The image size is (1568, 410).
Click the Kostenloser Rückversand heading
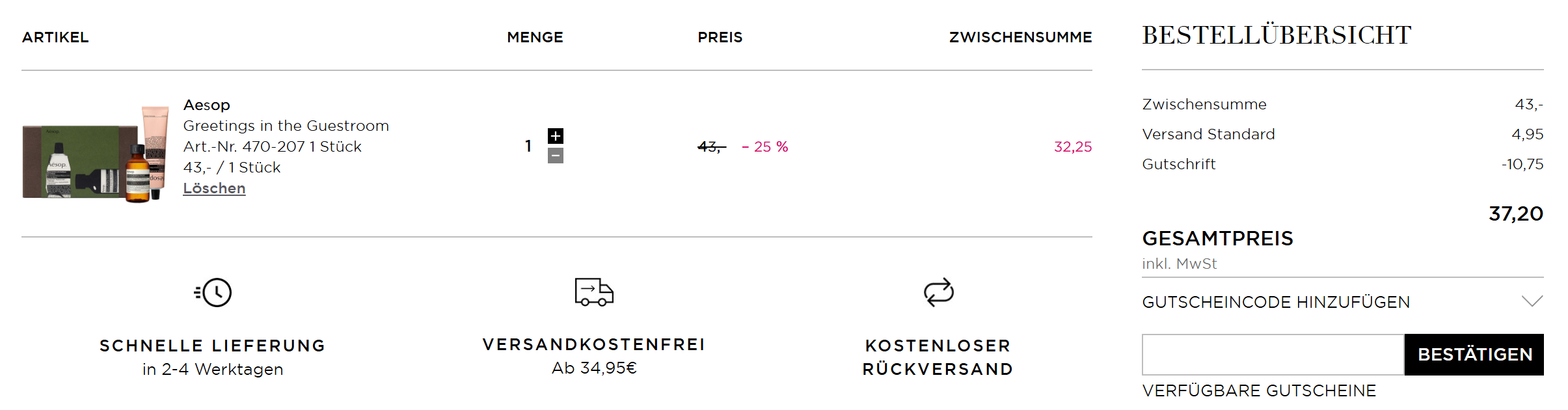(938, 357)
